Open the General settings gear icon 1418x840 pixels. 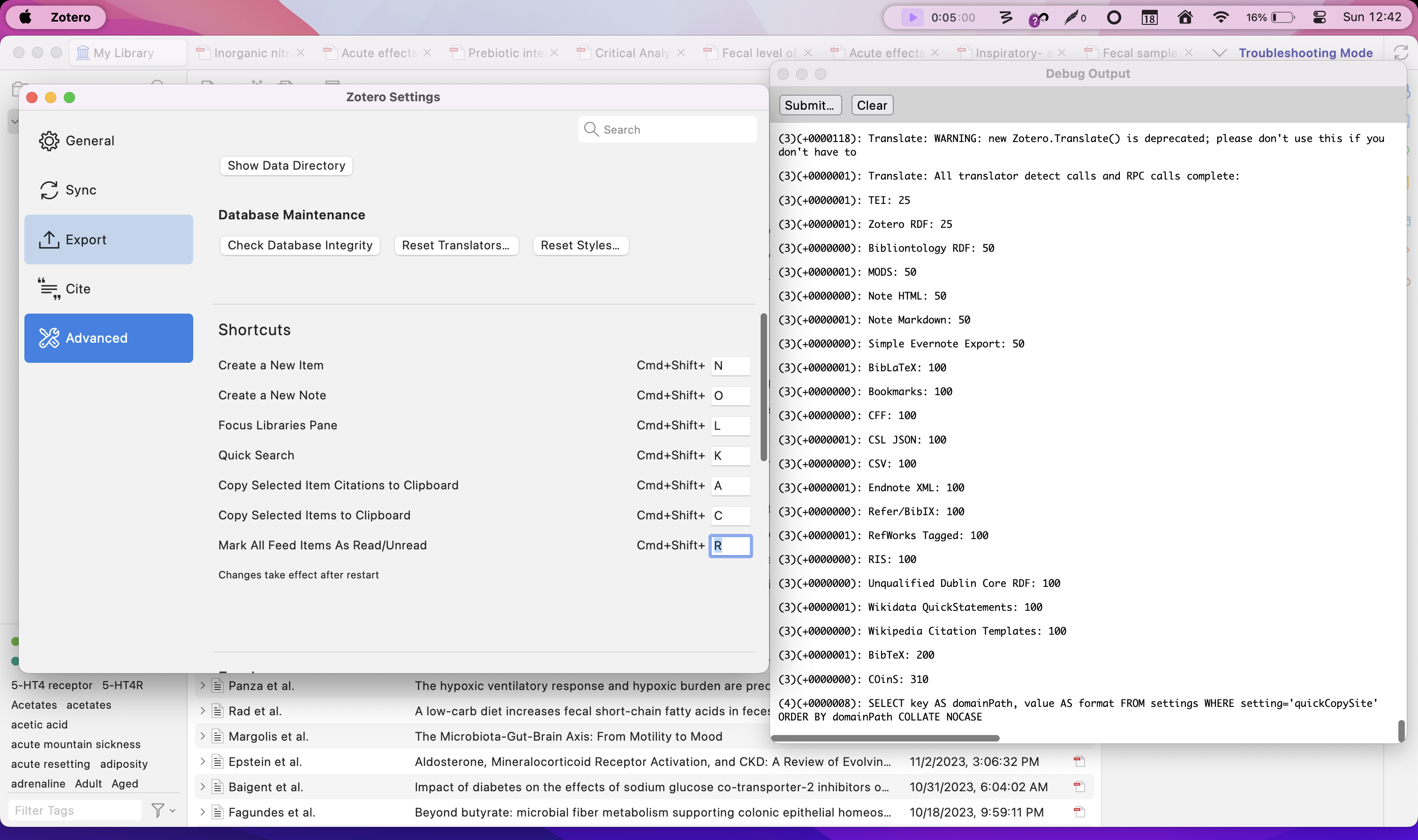click(49, 141)
